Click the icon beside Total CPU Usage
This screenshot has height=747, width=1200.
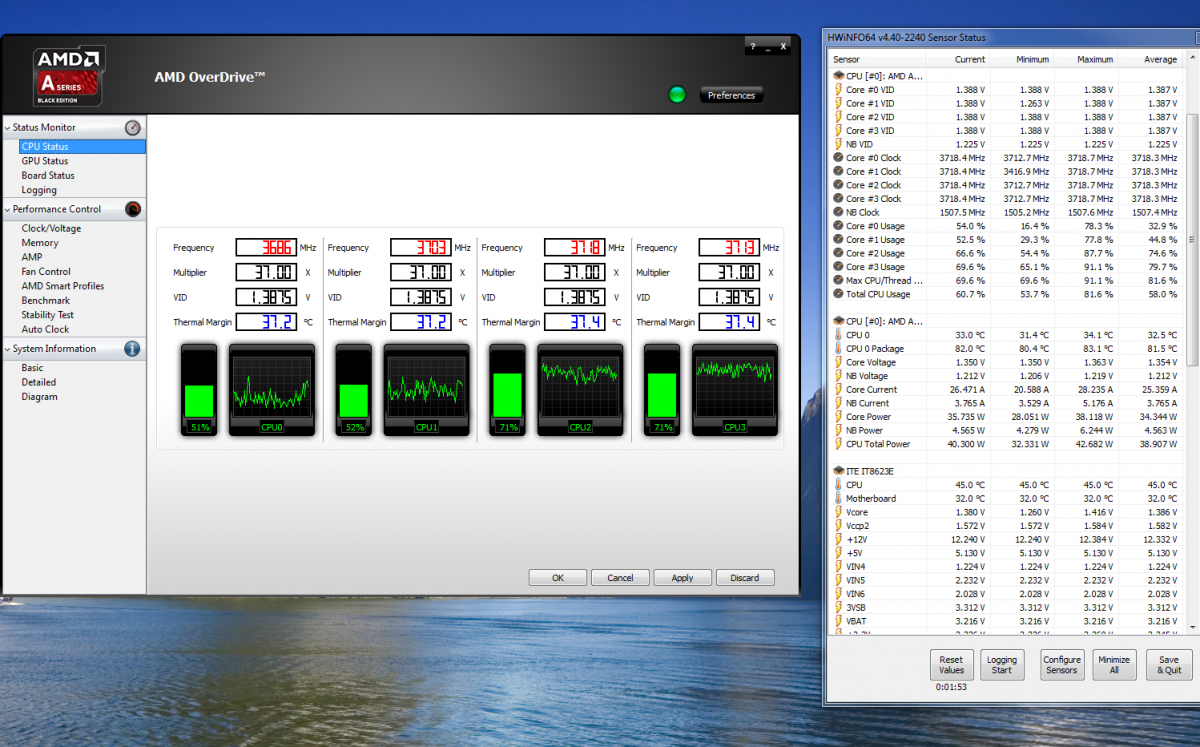838,294
